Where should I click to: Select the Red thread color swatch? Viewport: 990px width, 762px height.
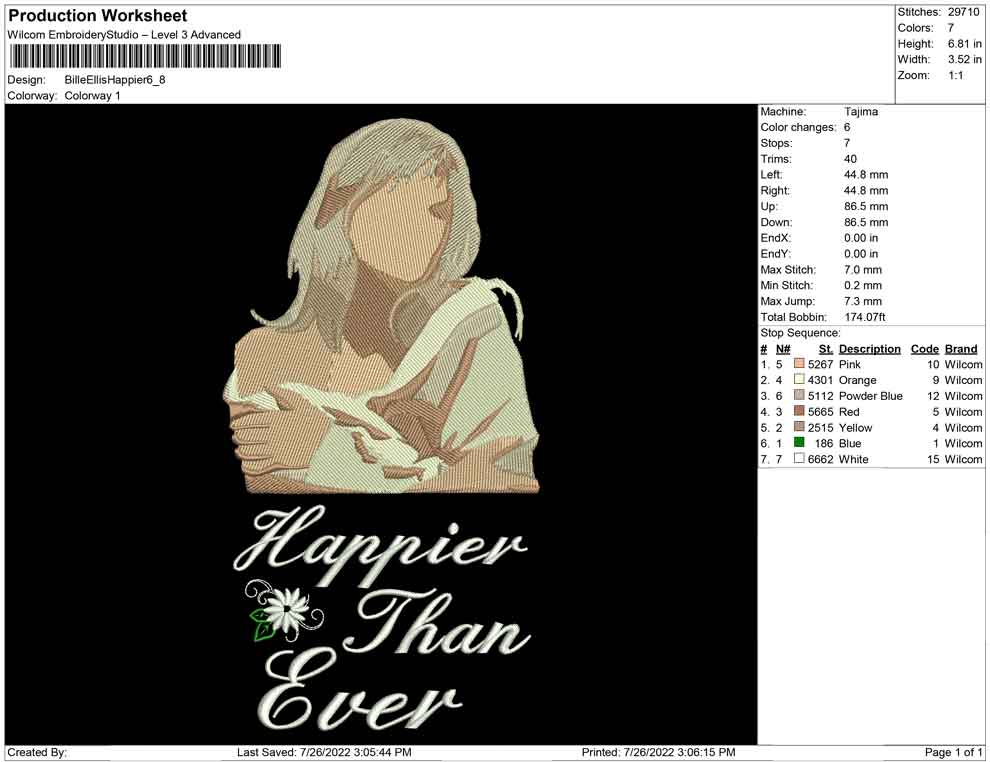tap(799, 412)
